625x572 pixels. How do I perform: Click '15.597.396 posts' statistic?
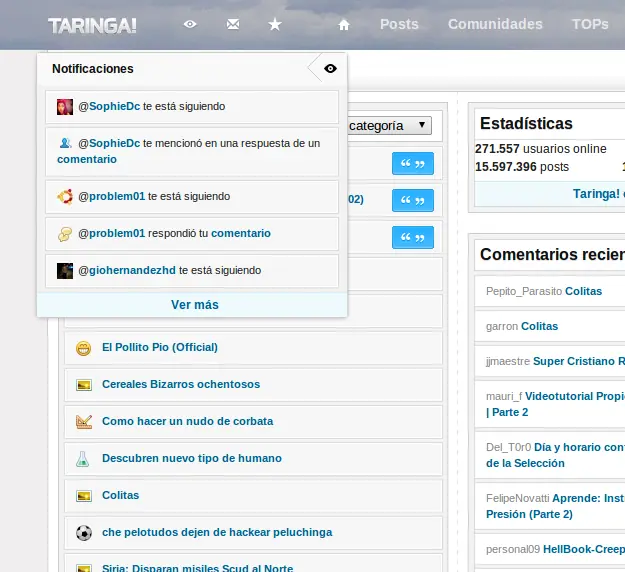[x=522, y=167]
